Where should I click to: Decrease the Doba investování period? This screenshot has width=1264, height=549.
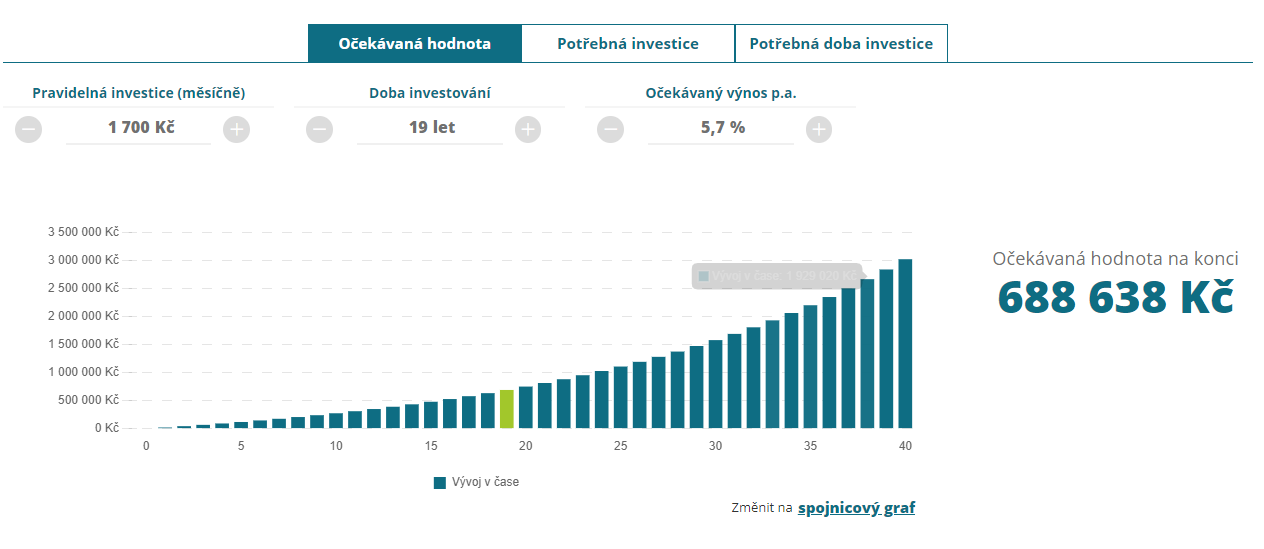(x=320, y=129)
